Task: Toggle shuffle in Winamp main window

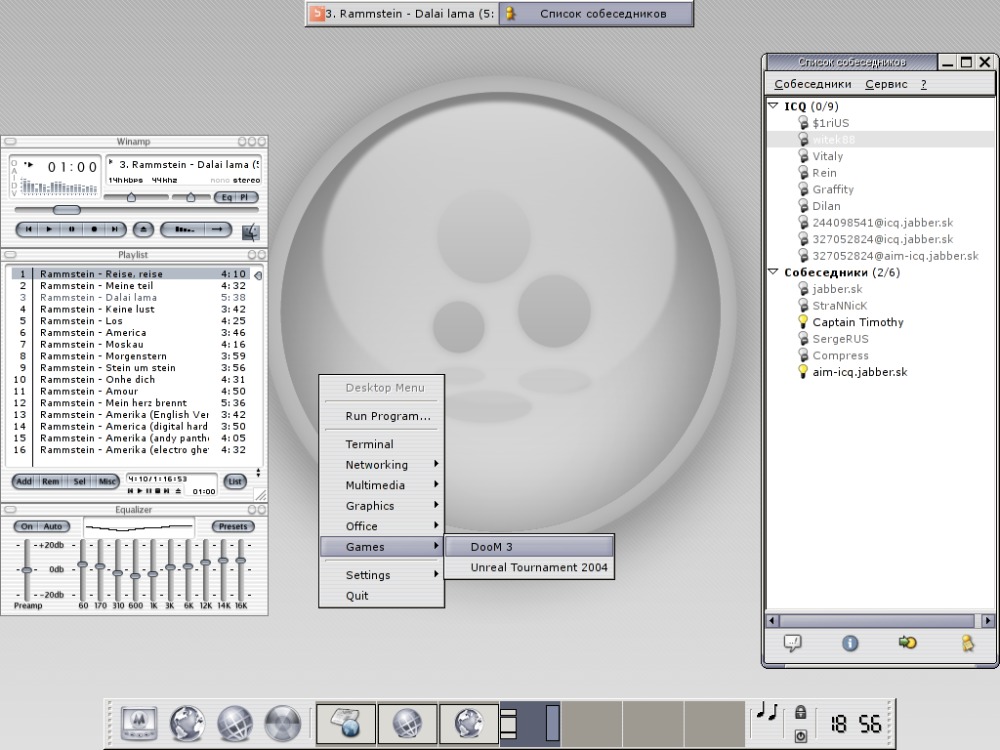Action: point(184,229)
